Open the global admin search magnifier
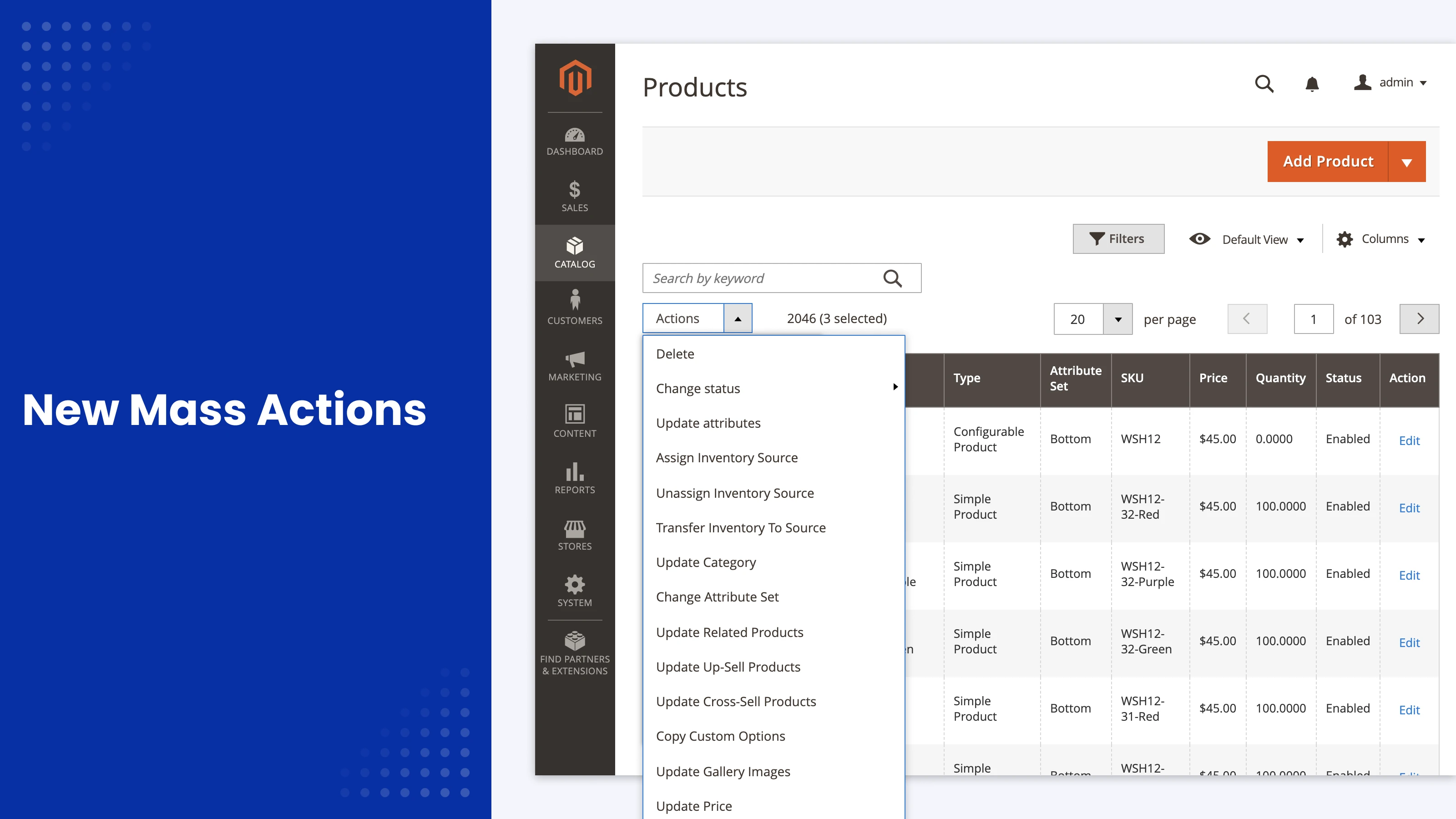The height and width of the screenshot is (819, 1456). (1264, 84)
